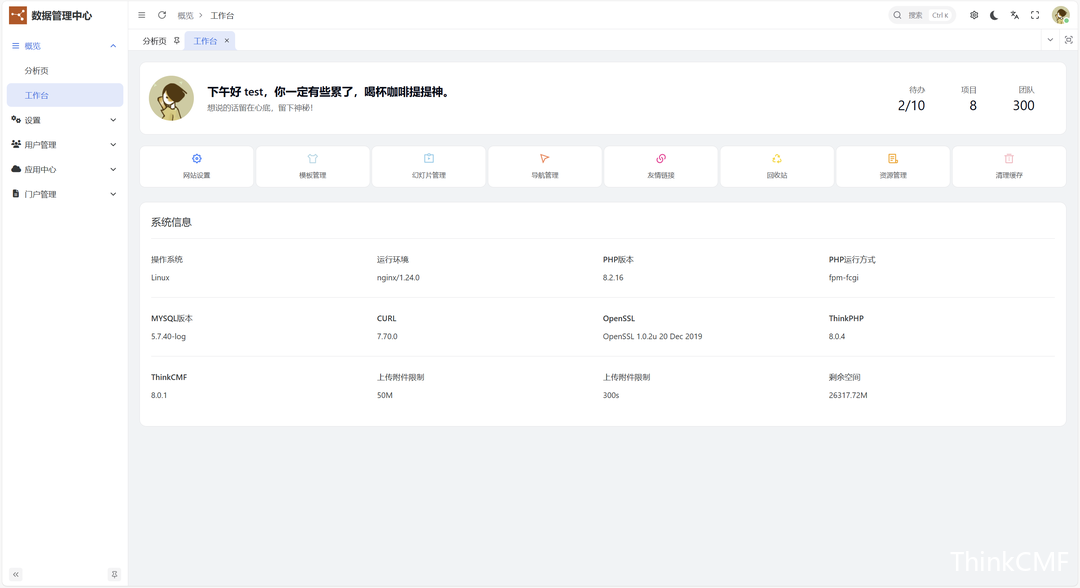Open the 幻灯片管理 slideshow card
The image size is (1080, 588).
(x=429, y=166)
